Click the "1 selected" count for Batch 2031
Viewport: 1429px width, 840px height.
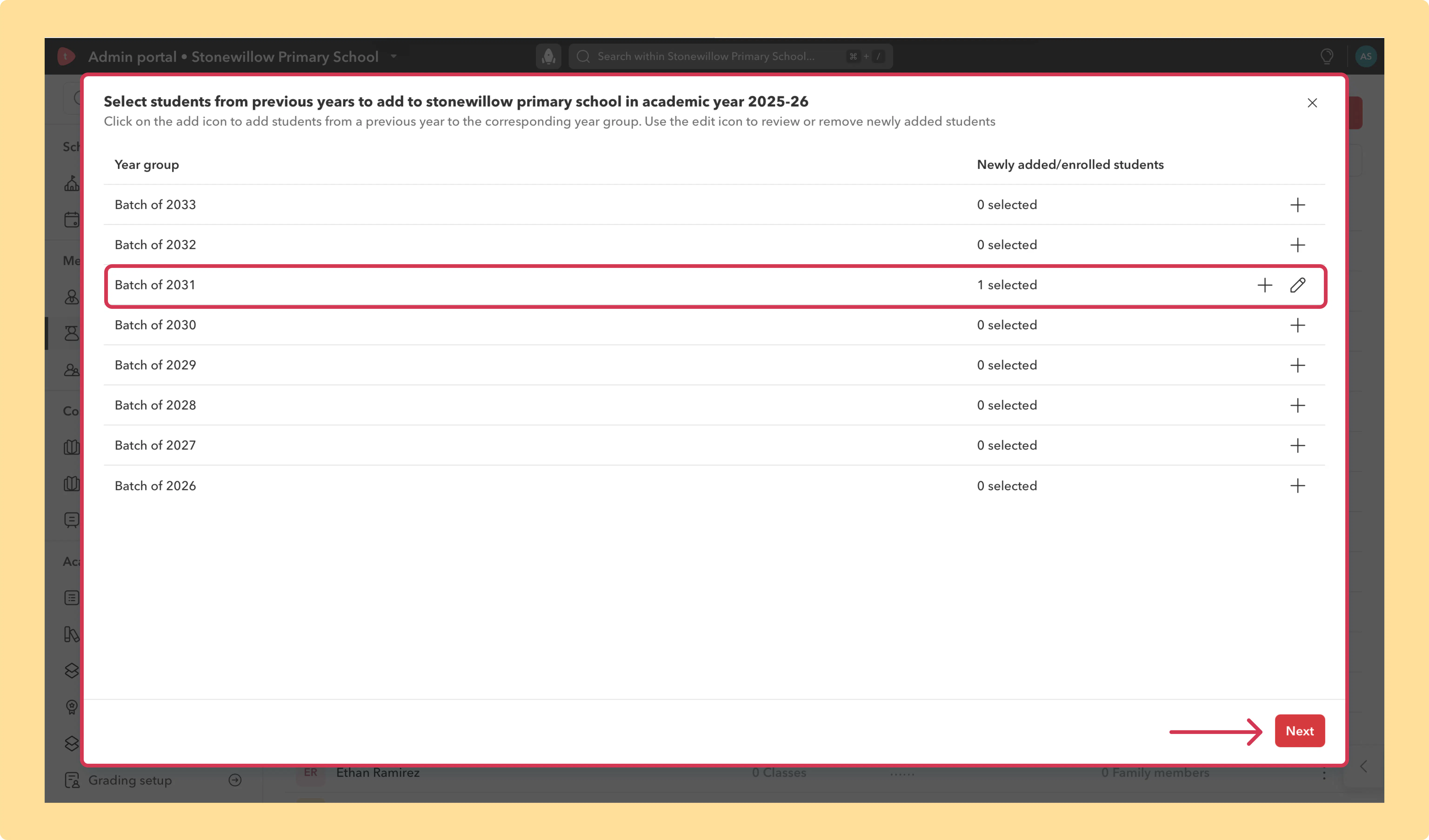click(x=1007, y=285)
